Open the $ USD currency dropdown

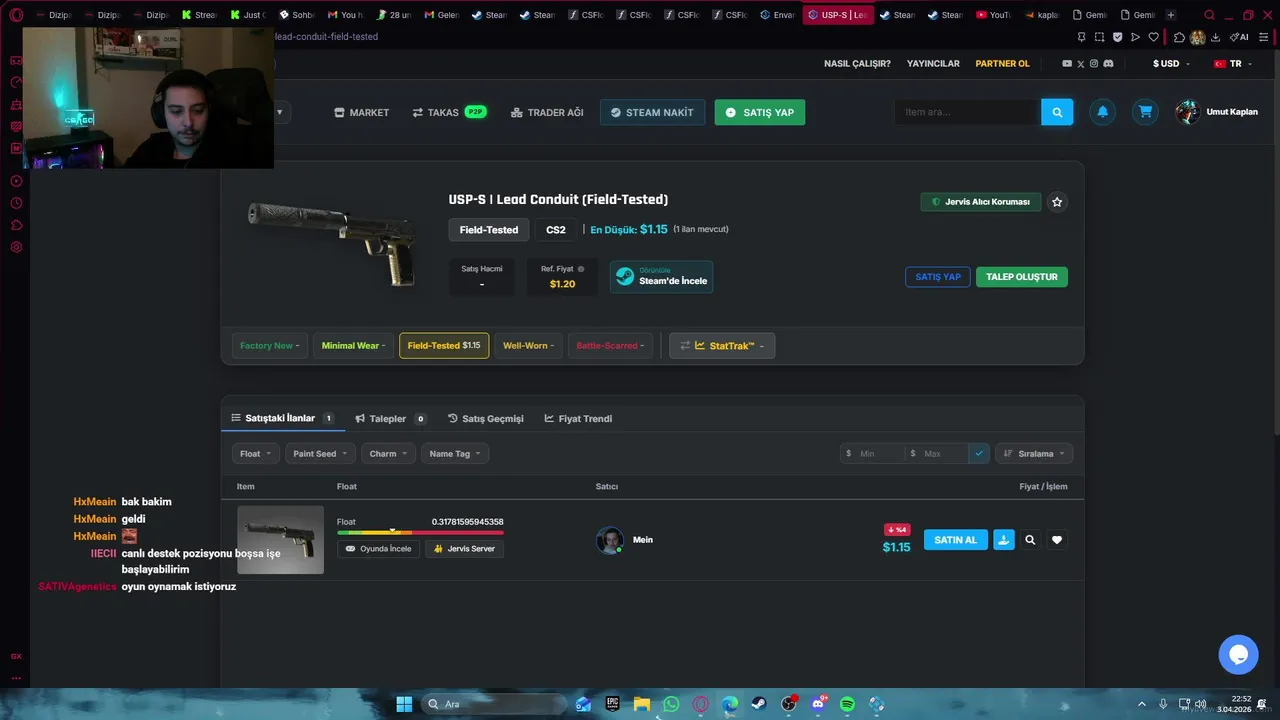[x=1170, y=64]
